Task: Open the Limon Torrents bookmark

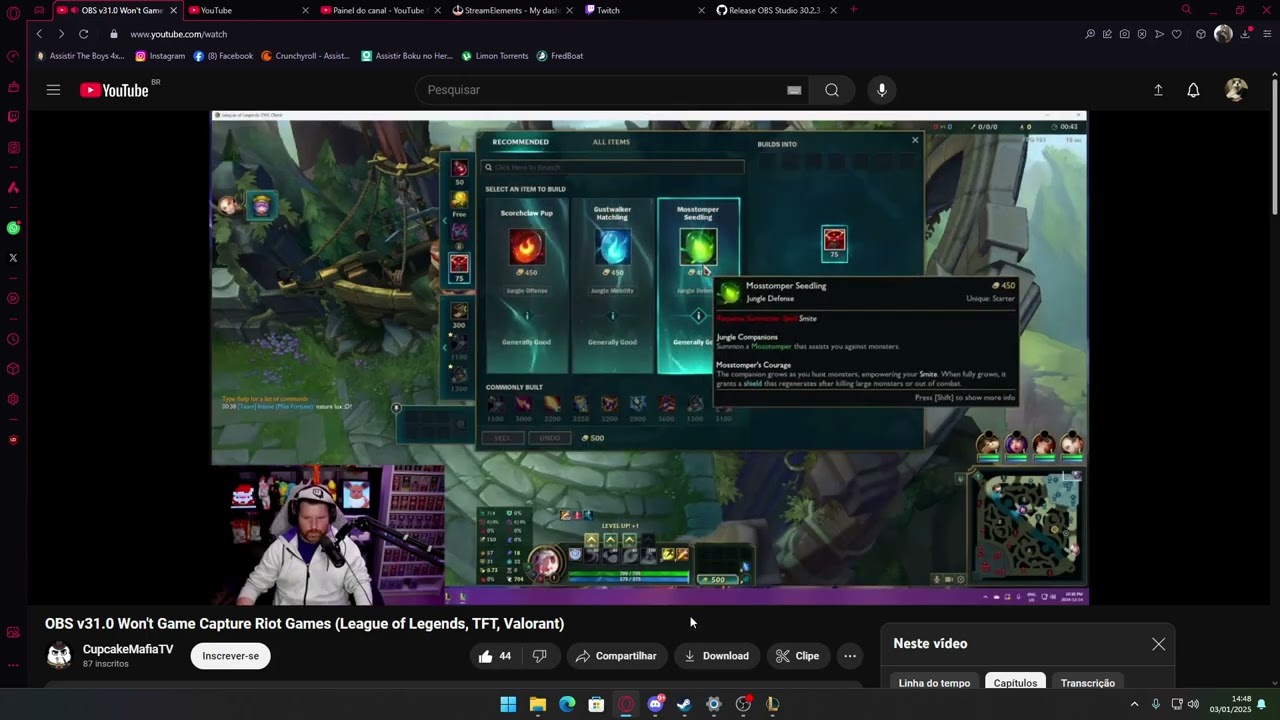Action: coord(495,56)
